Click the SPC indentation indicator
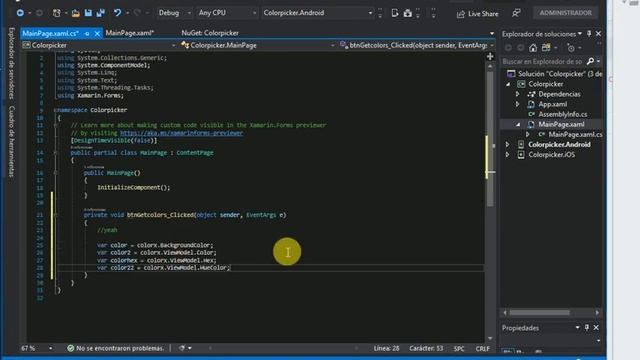 coord(459,349)
